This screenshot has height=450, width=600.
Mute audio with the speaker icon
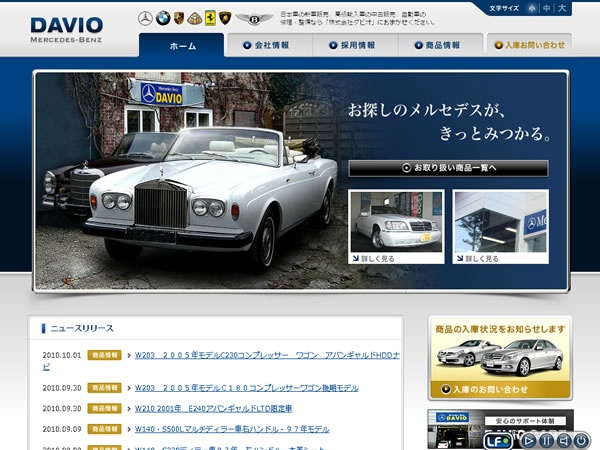point(564,441)
